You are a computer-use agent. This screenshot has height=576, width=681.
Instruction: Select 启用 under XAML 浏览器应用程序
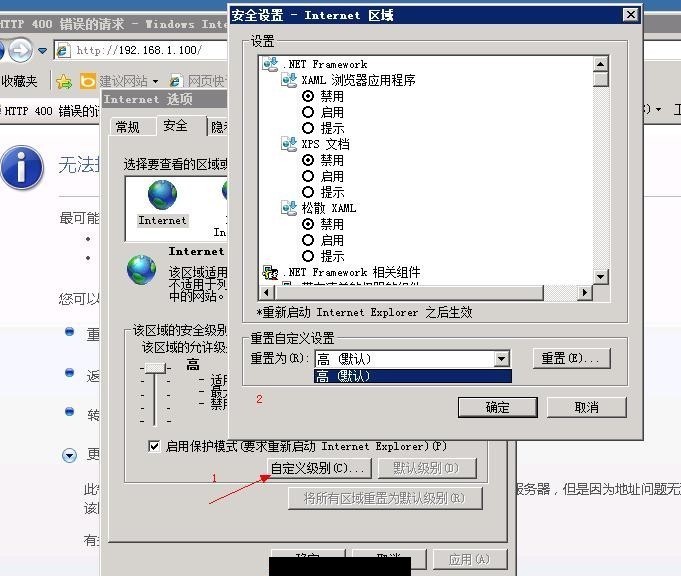pos(308,112)
